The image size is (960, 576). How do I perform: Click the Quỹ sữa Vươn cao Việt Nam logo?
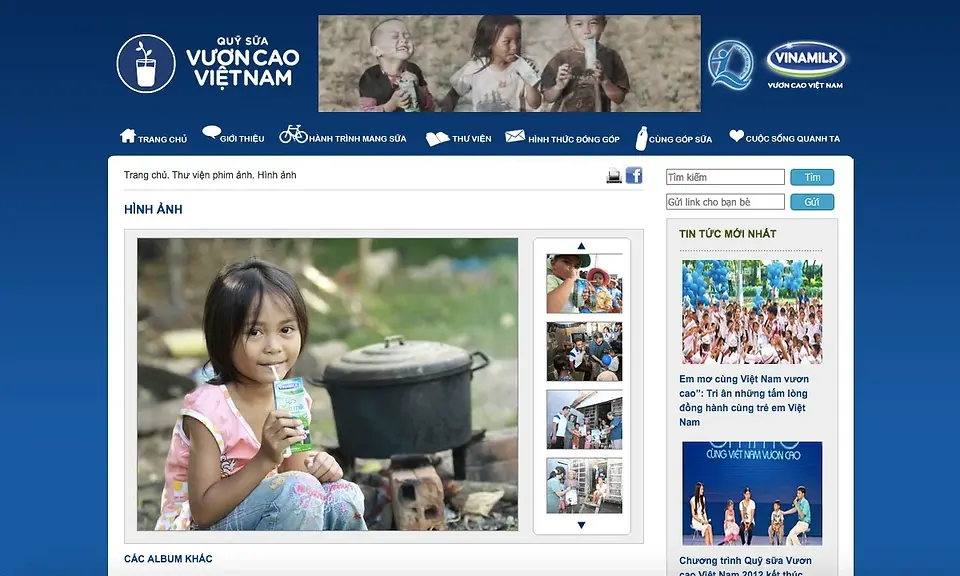(208, 63)
